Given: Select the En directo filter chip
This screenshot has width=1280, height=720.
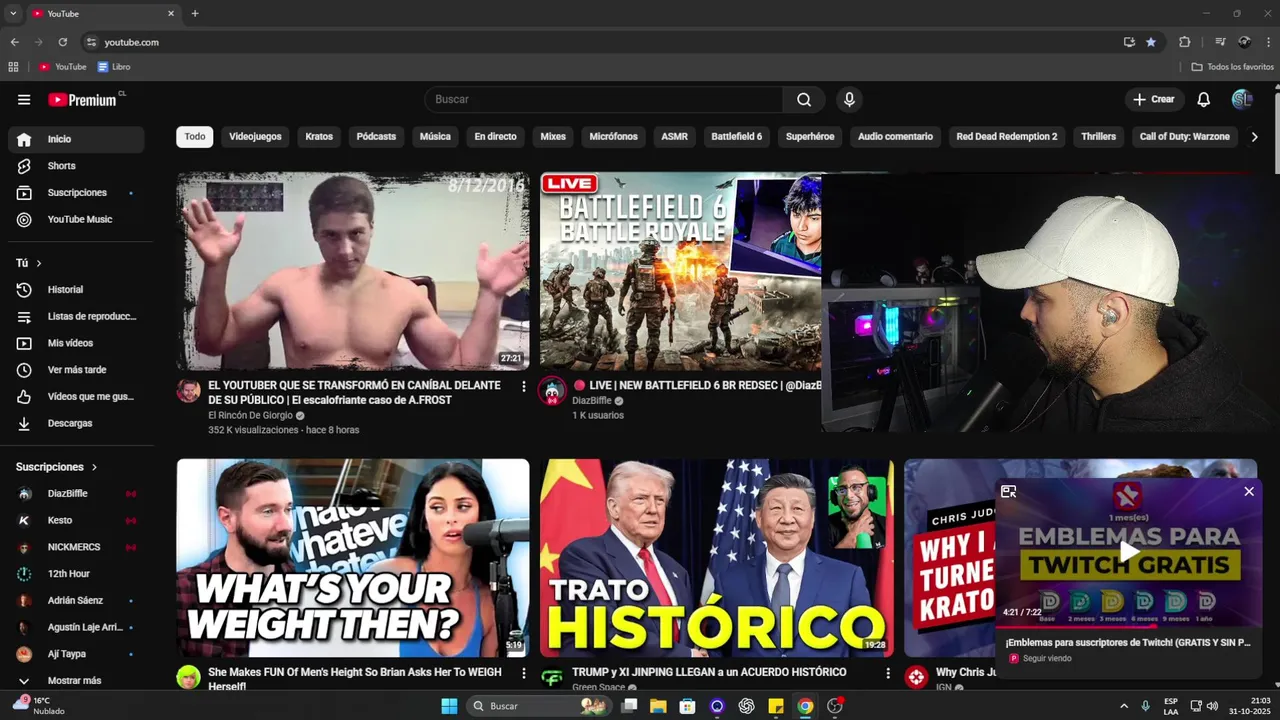Looking at the screenshot, I should pos(495,137).
